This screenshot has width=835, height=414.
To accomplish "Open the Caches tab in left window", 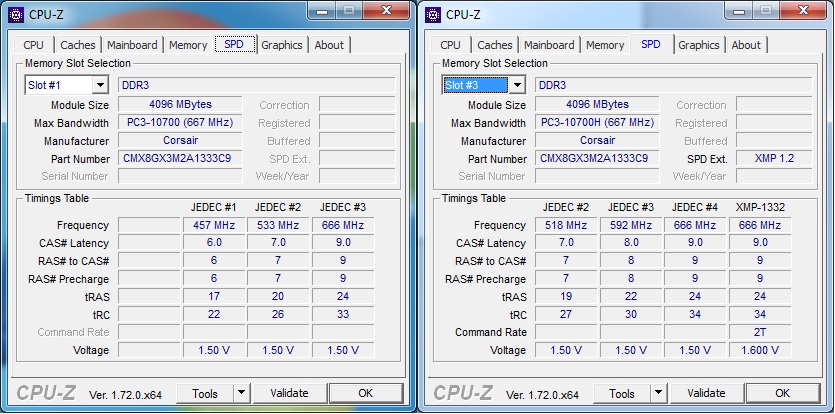I will pyautogui.click(x=78, y=45).
